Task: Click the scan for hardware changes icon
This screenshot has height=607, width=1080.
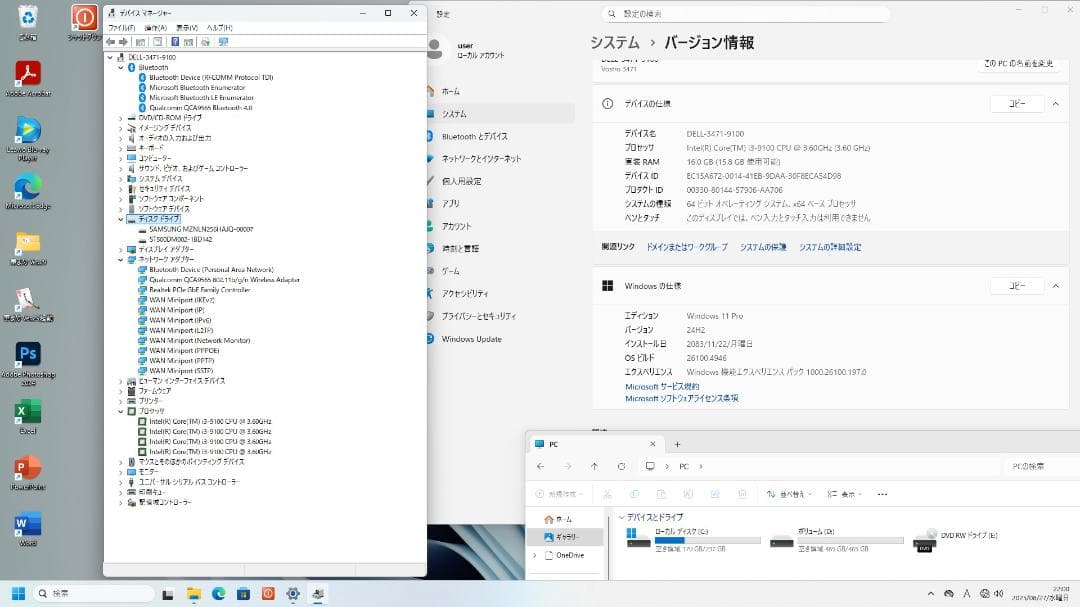Action: coord(224,42)
